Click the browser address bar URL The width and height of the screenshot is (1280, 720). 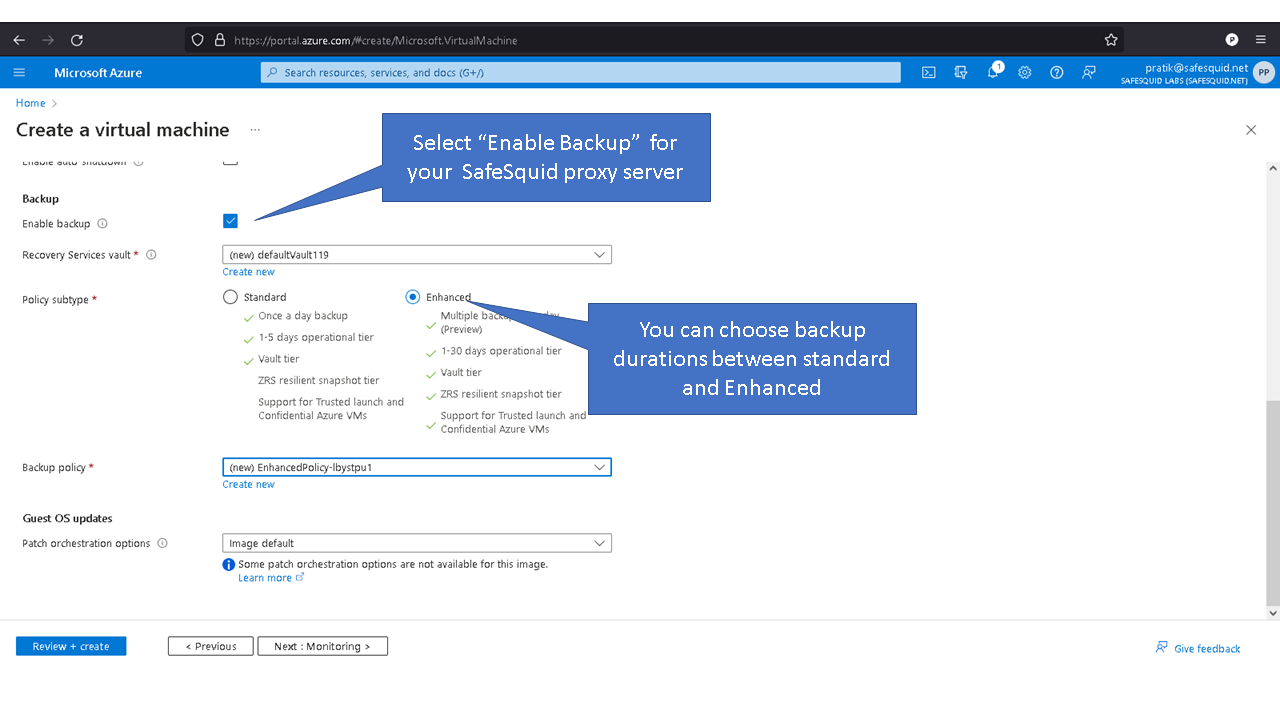[376, 40]
